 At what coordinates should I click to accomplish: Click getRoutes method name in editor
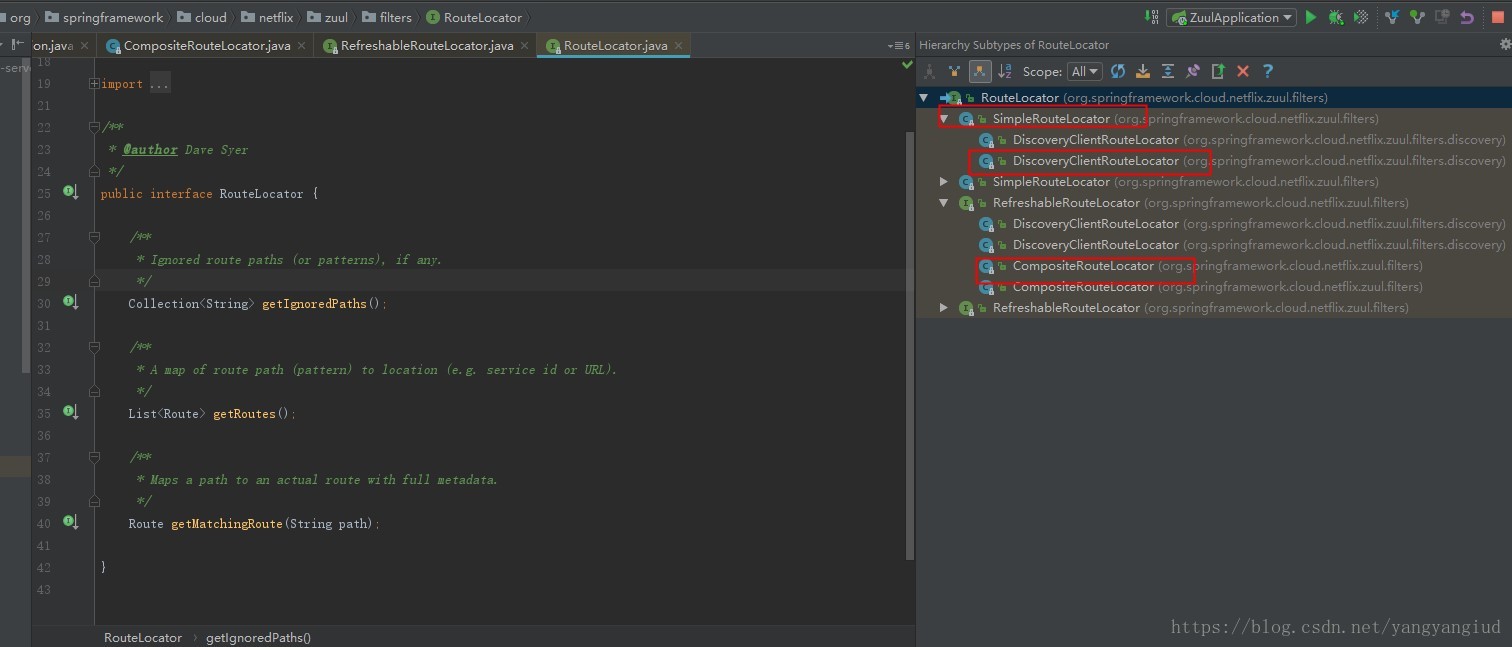[x=244, y=413]
